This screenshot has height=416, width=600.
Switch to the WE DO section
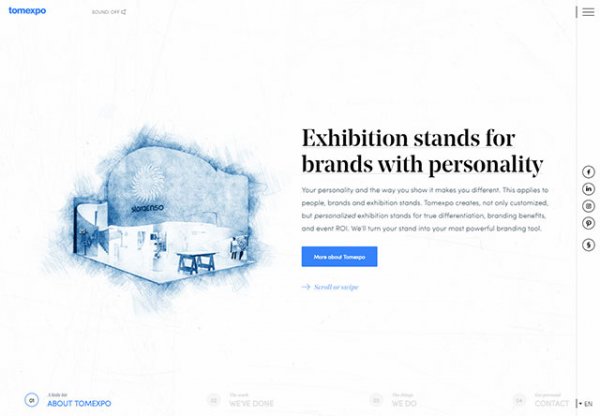404,401
